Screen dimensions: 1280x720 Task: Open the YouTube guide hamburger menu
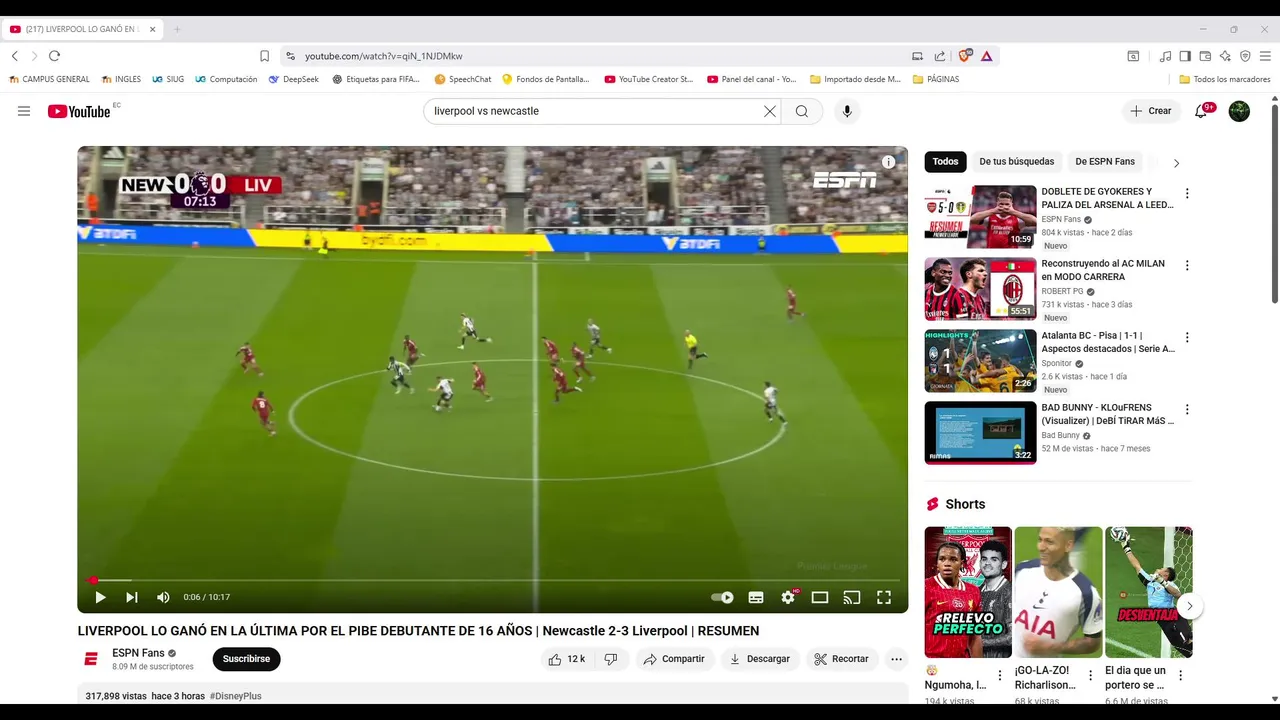click(x=24, y=111)
